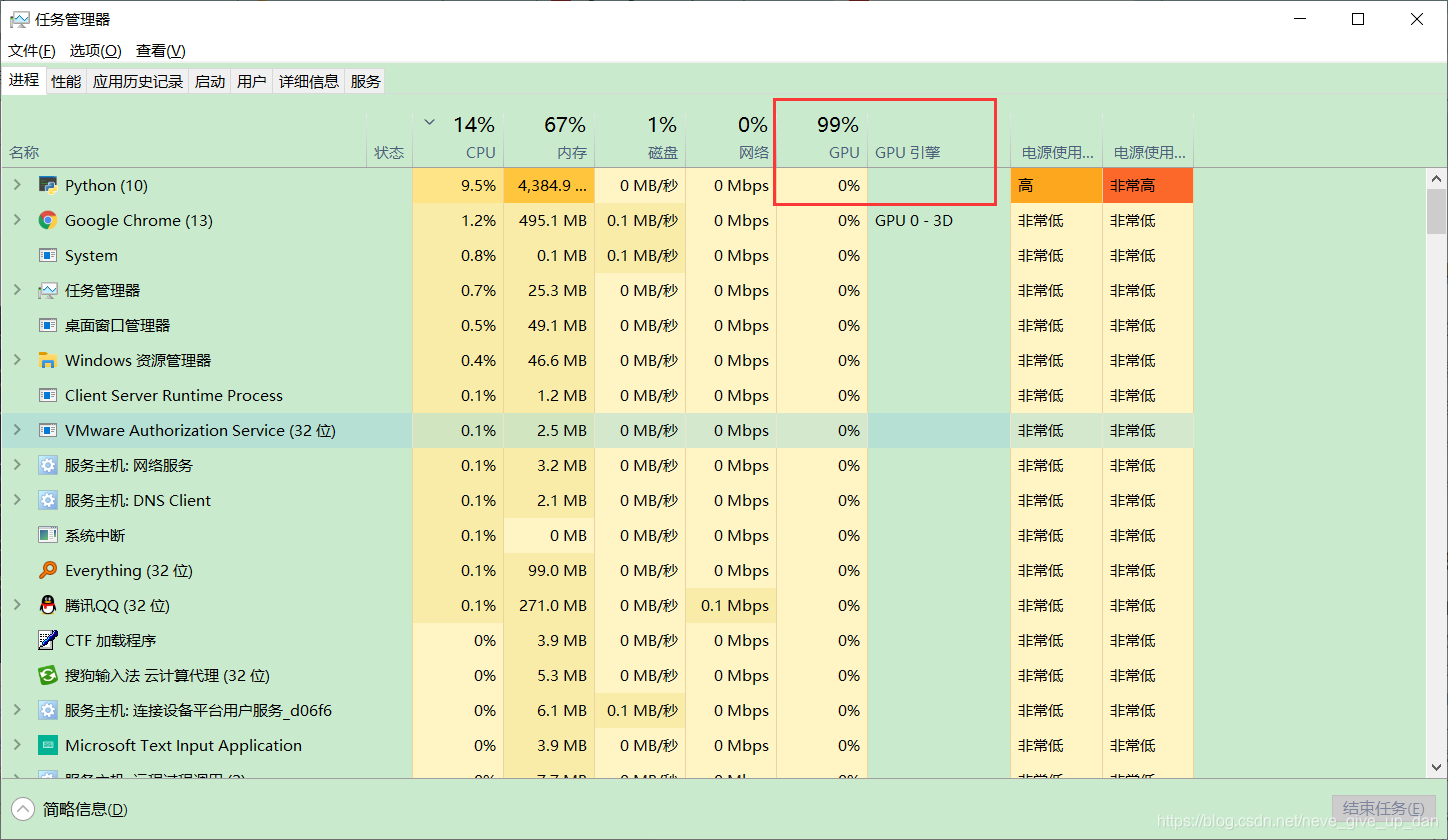Click the 连接设备平台用户服务 gear icon
The width and height of the screenshot is (1448, 840).
tap(47, 710)
